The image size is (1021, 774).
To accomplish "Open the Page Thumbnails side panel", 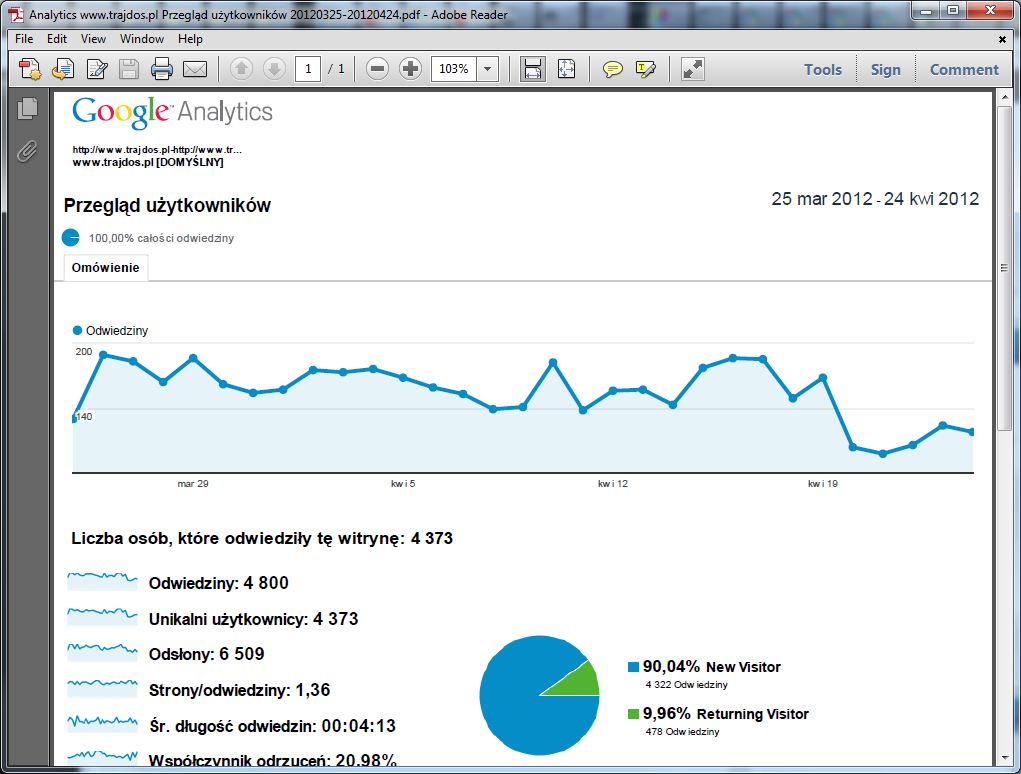I will 27,108.
